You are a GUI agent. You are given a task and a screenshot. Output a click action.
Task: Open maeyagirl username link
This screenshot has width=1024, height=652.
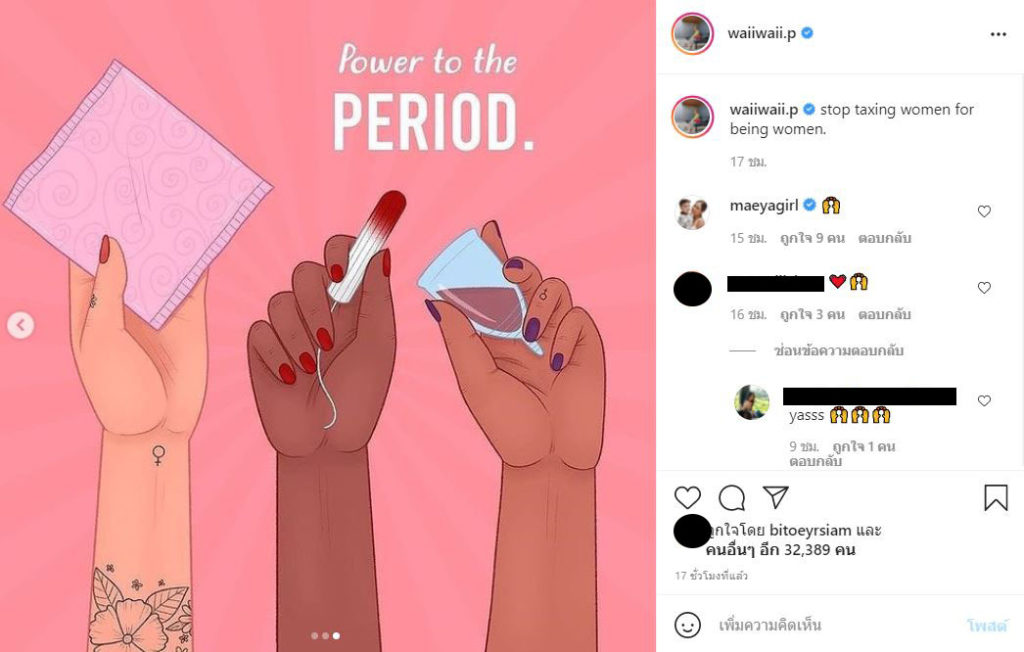click(763, 205)
